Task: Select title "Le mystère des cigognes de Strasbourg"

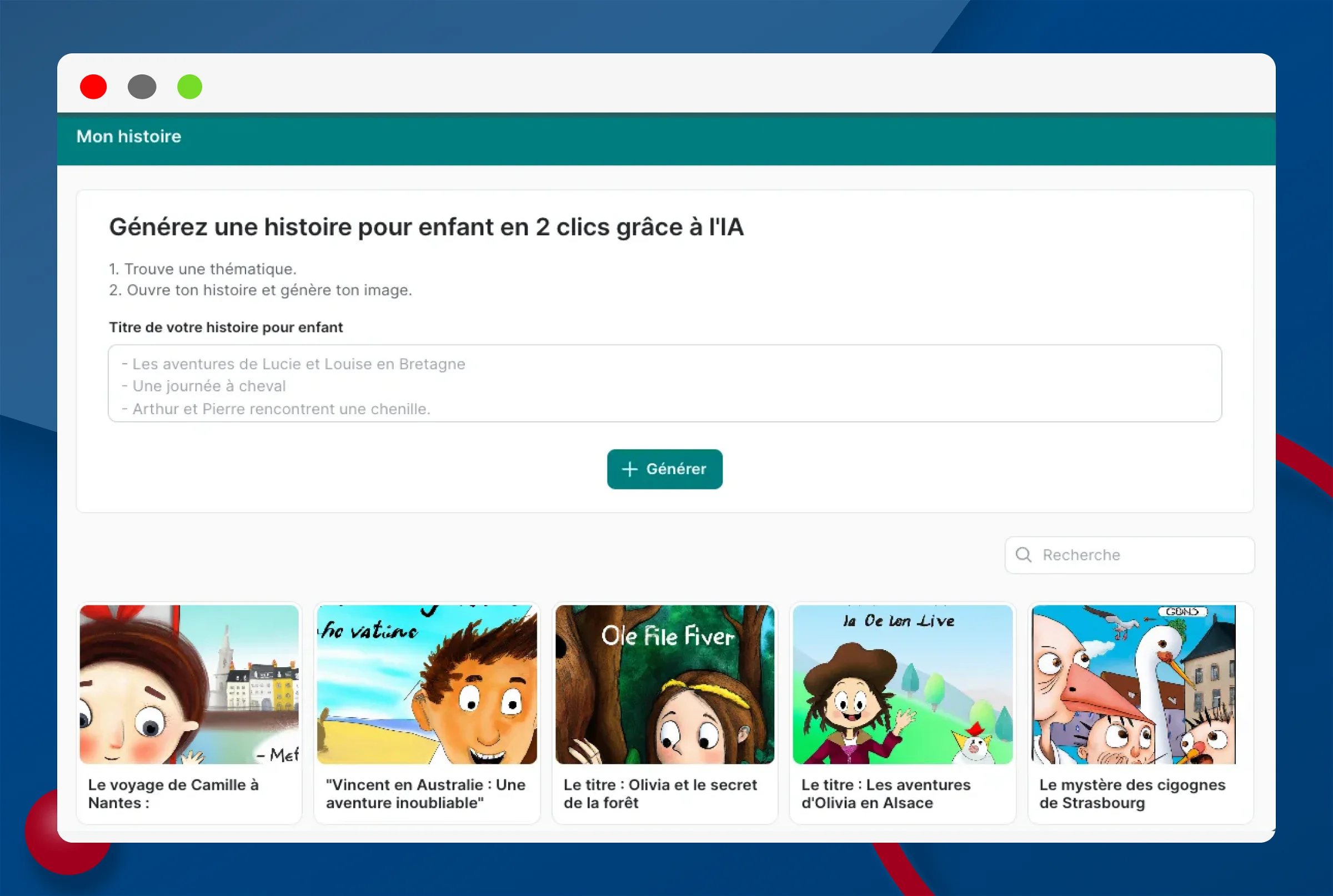Action: pos(1132,794)
